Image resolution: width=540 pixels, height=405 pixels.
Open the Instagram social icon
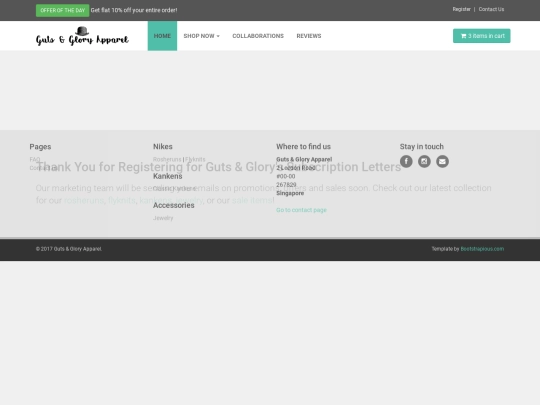click(x=424, y=161)
